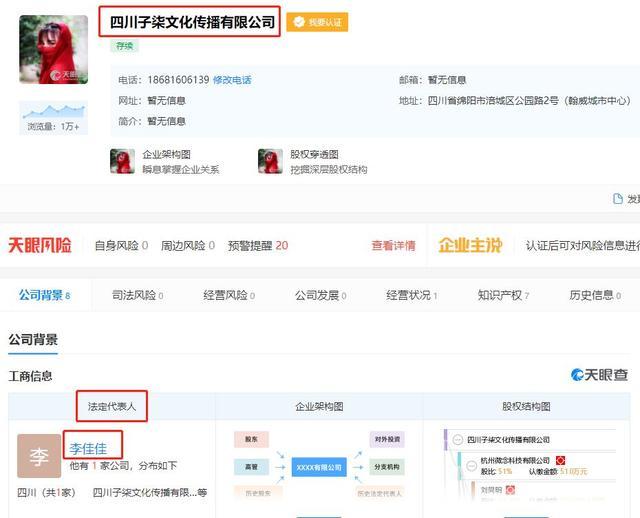Switch to the 经营风险 tab
Image resolution: width=640 pixels, height=518 pixels.
[x=229, y=295]
